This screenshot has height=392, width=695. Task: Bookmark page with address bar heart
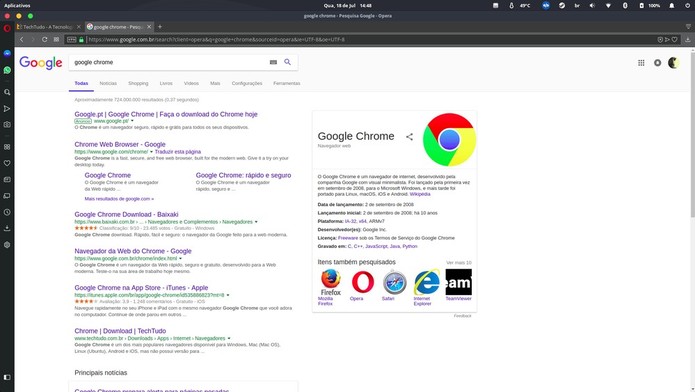[675, 39]
